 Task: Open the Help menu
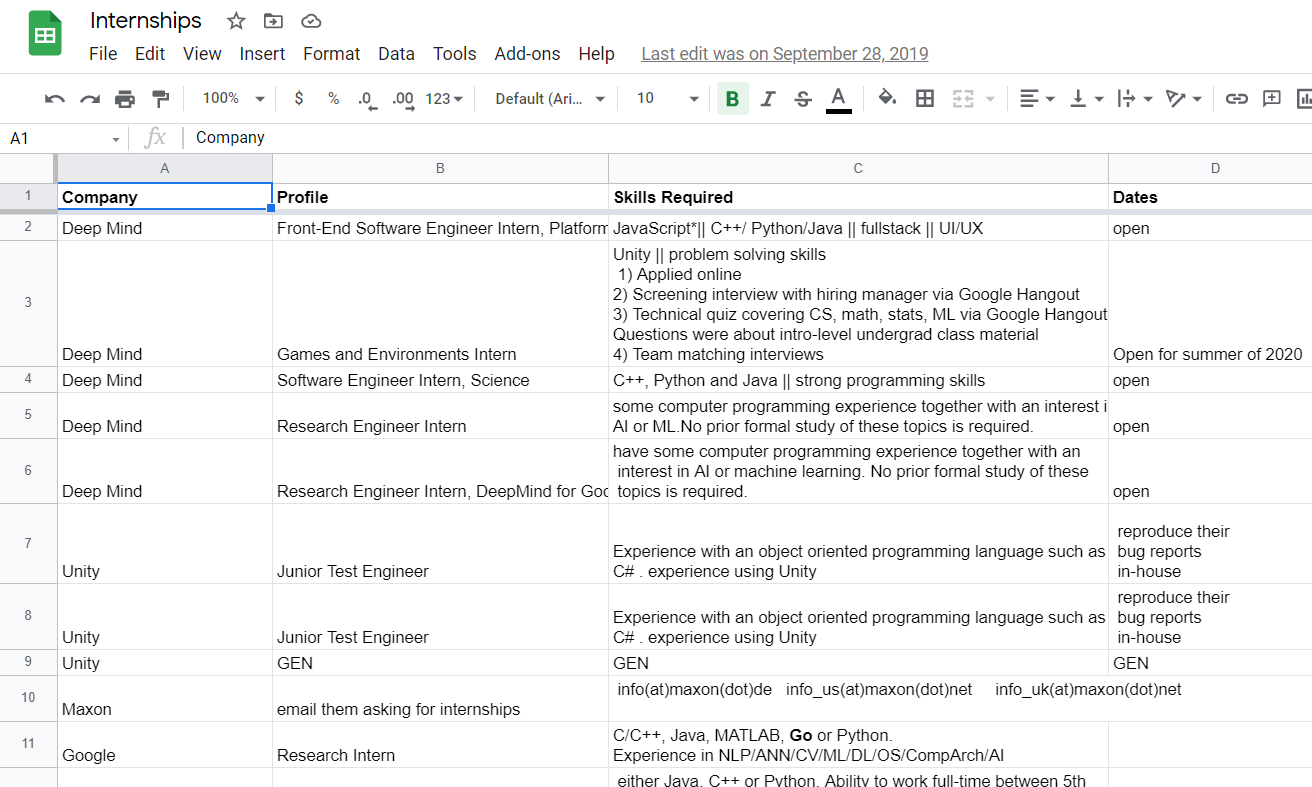click(596, 54)
